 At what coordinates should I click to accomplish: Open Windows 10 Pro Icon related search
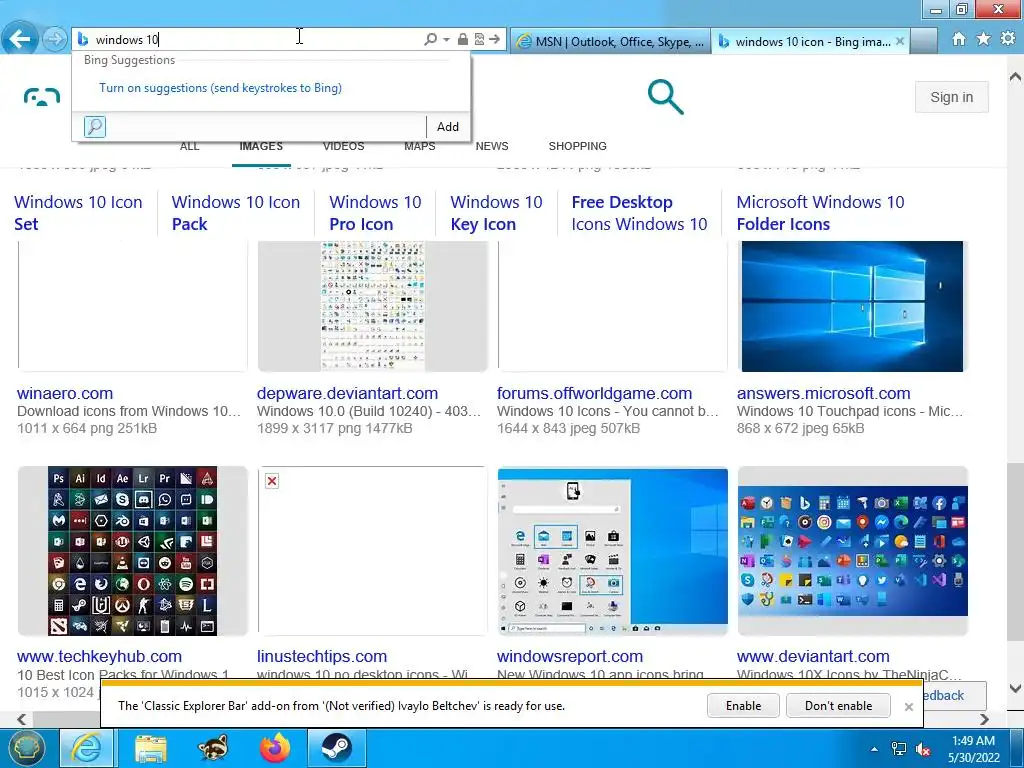click(x=376, y=213)
